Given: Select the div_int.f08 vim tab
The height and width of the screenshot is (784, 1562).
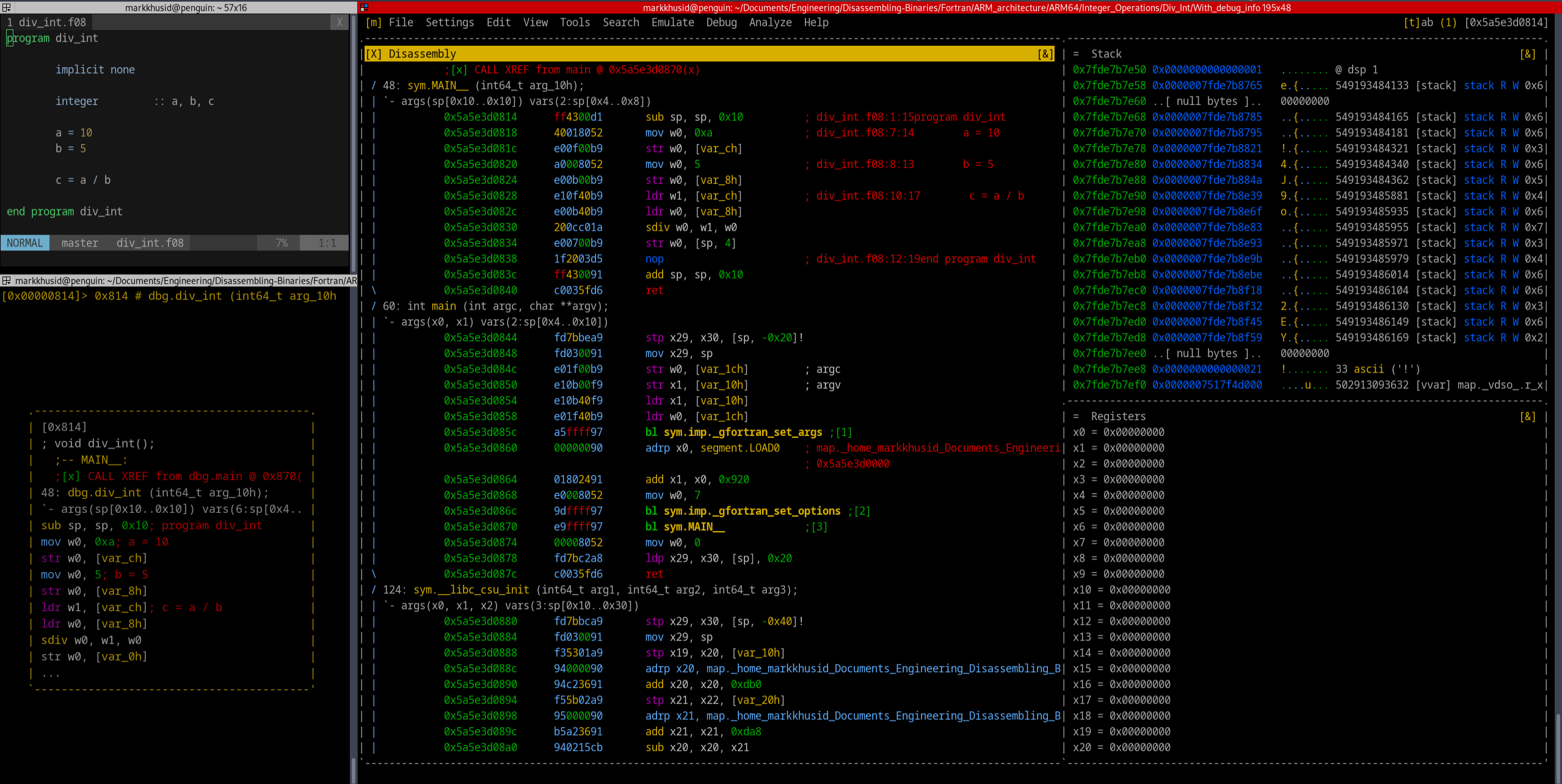Looking at the screenshot, I should [46, 22].
